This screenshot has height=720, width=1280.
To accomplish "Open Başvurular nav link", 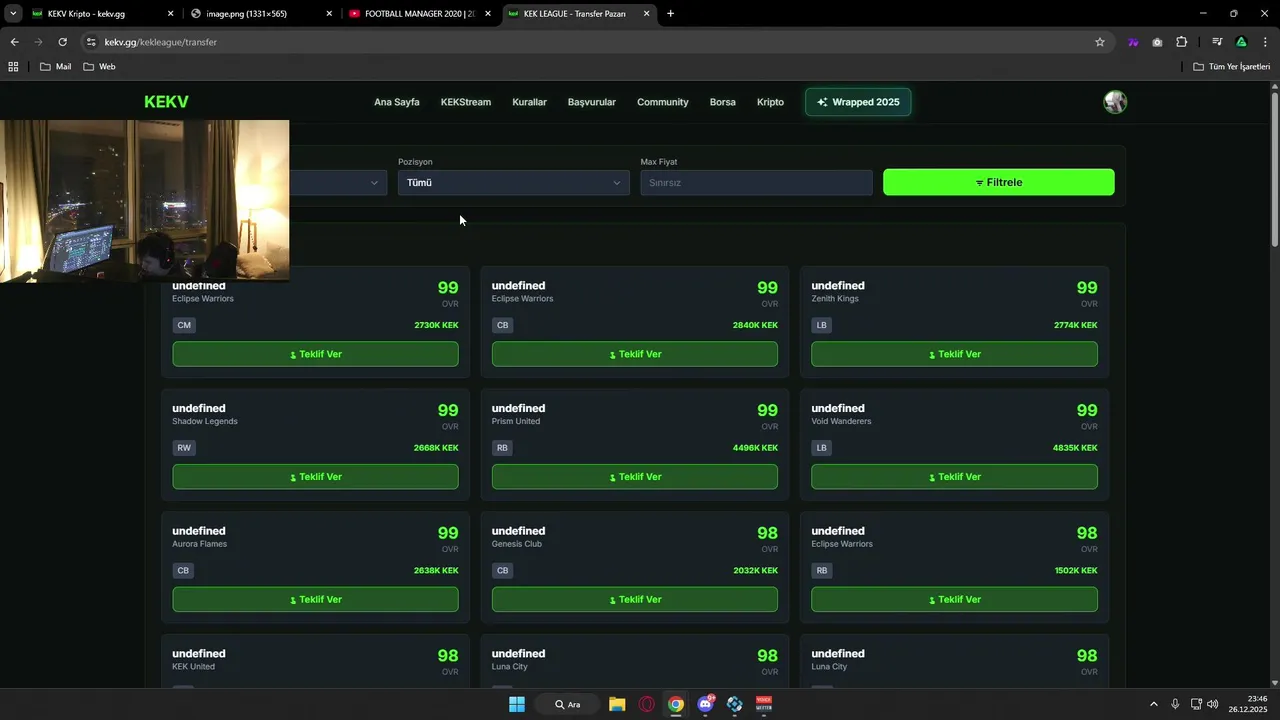I will 592,102.
